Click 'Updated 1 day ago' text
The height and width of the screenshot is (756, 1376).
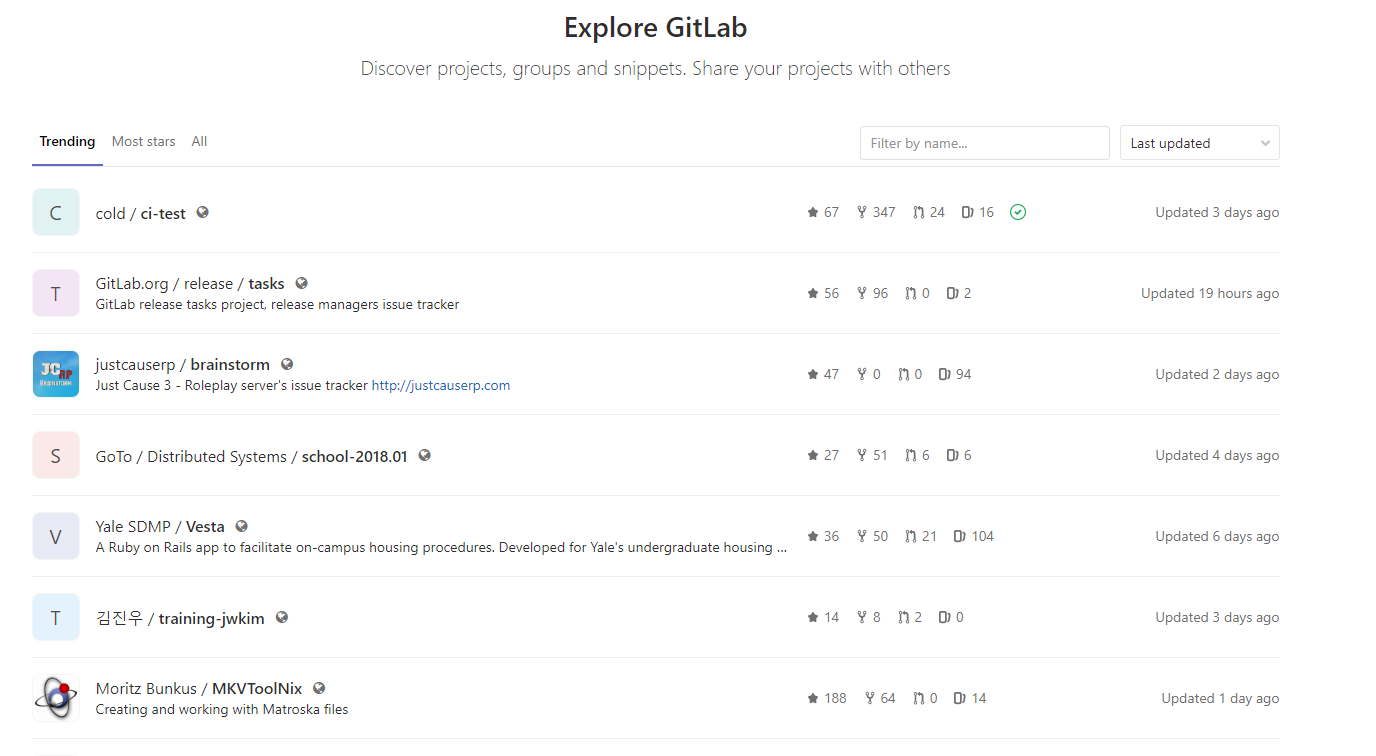tap(1220, 698)
